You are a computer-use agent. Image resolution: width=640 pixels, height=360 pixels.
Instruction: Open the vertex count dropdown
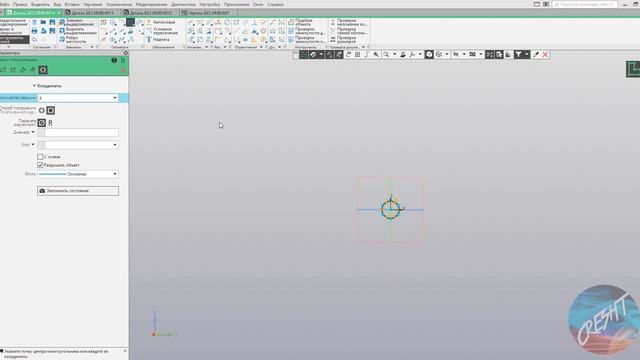click(x=115, y=98)
